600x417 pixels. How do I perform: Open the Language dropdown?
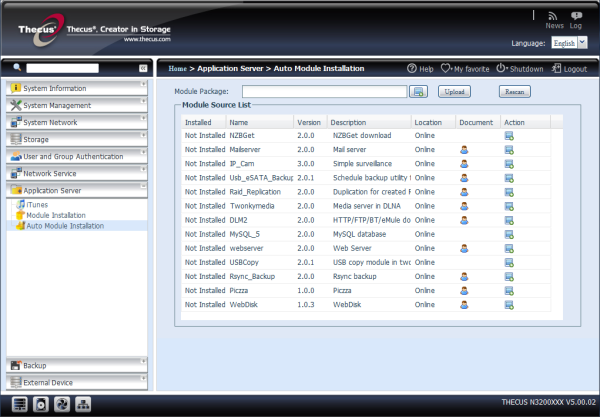point(569,44)
